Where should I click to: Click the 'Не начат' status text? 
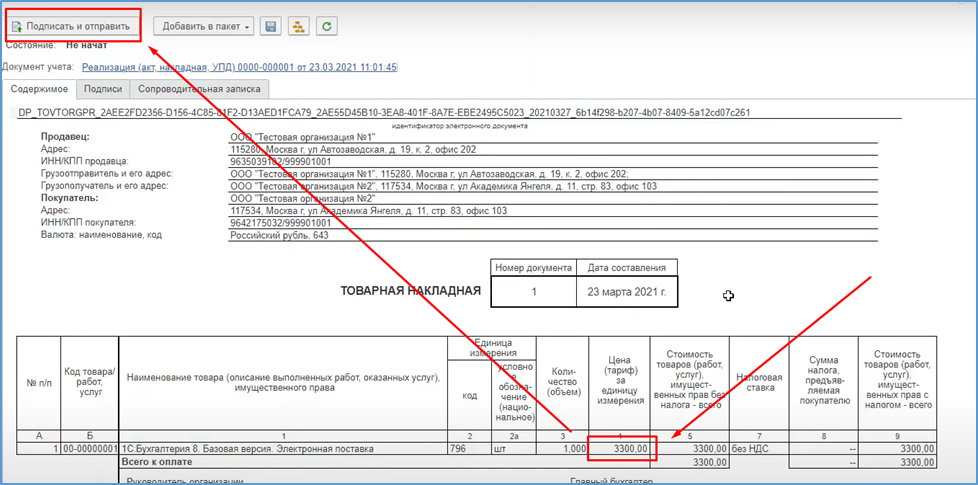pos(87,45)
